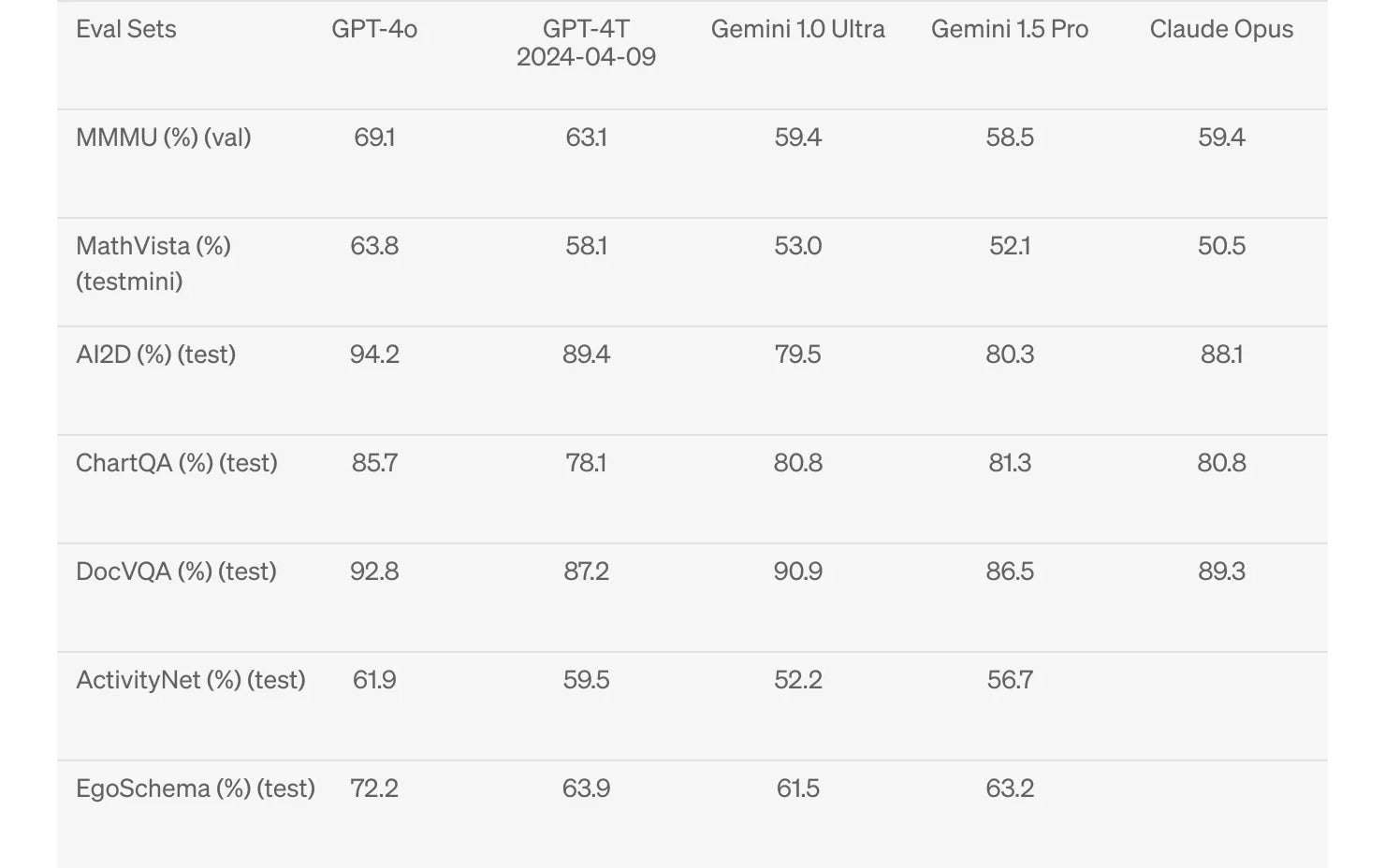
Task: Click the AI2D (%) (test) row label
Action: tap(155, 354)
